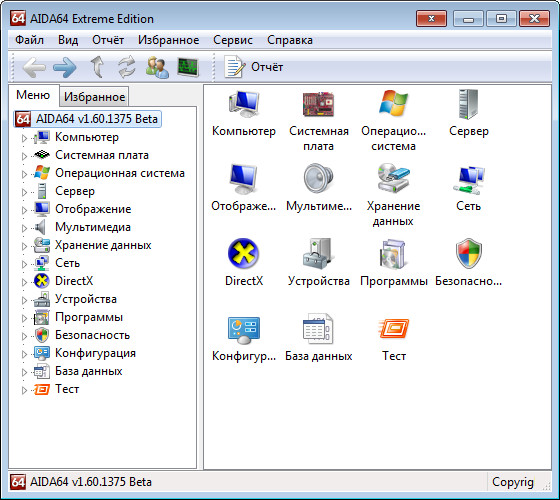The width and height of the screenshot is (560, 500).
Task: Expand the Хранение данных tree arrow
Action: pos(24,246)
